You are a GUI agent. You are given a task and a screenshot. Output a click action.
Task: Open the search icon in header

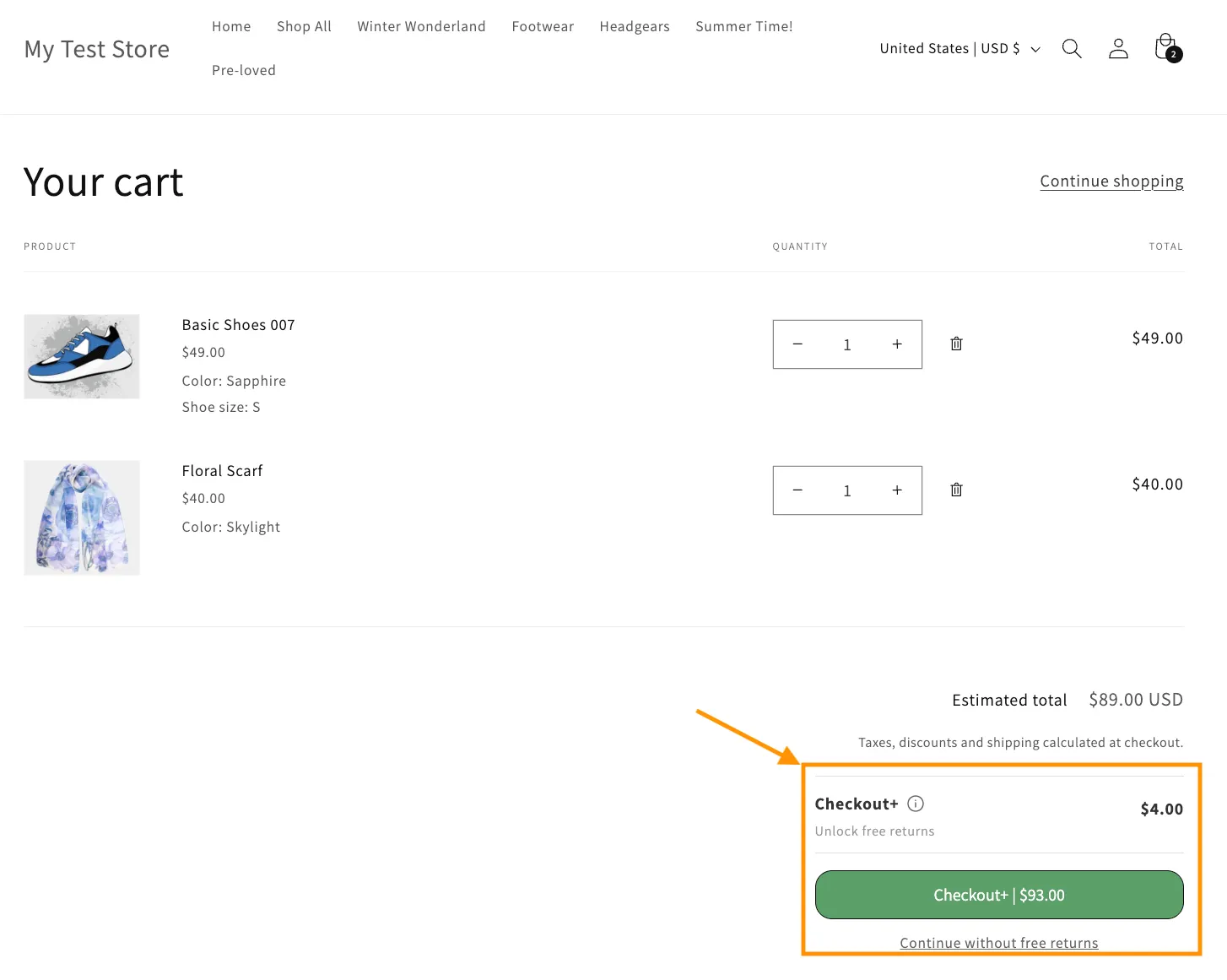pyautogui.click(x=1072, y=49)
